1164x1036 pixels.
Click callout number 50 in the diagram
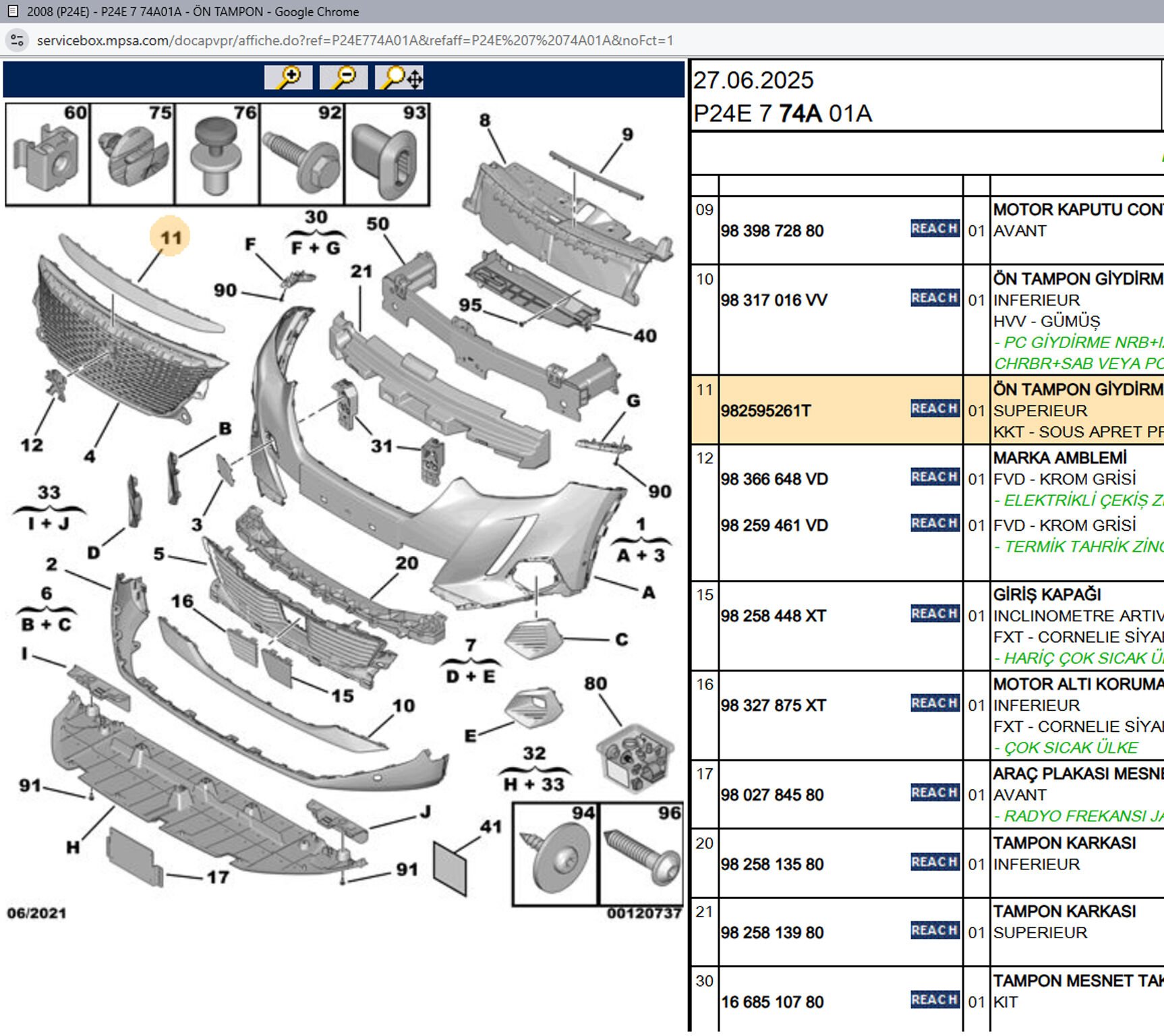[378, 224]
